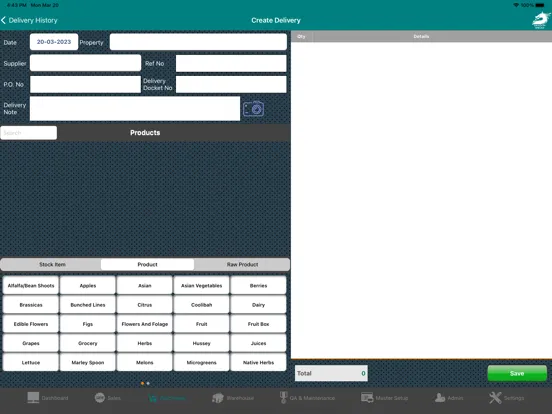Open the Settings section
The image size is (552, 414).
tap(506, 398)
